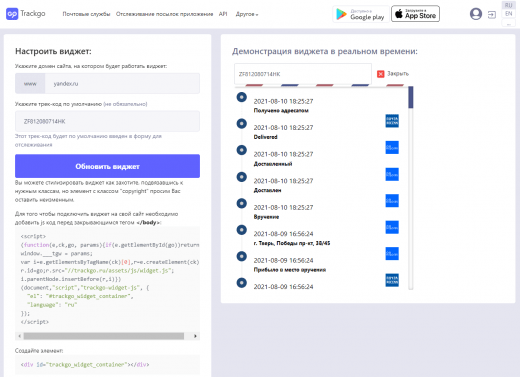Switch site language to EN
Image resolution: width=520 pixels, height=377 pixels.
[508, 14]
